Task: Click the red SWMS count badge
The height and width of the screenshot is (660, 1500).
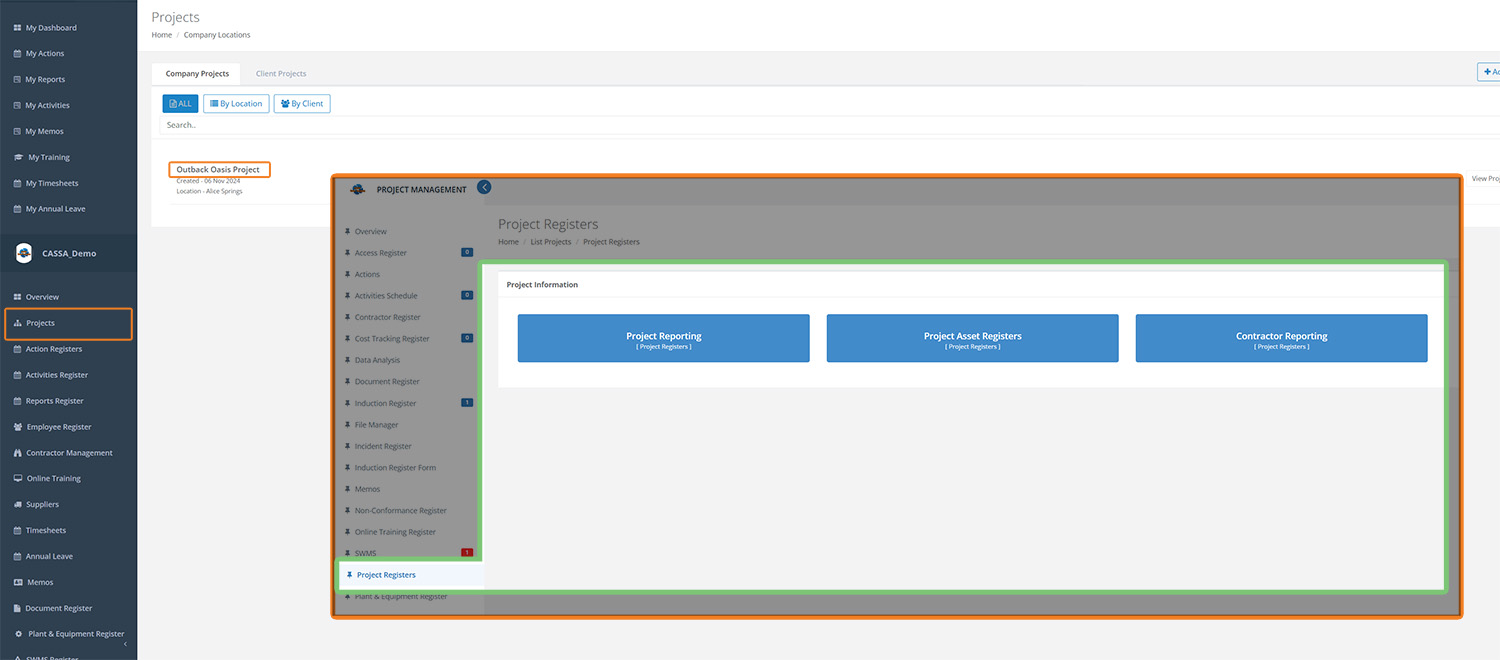Action: [467, 553]
